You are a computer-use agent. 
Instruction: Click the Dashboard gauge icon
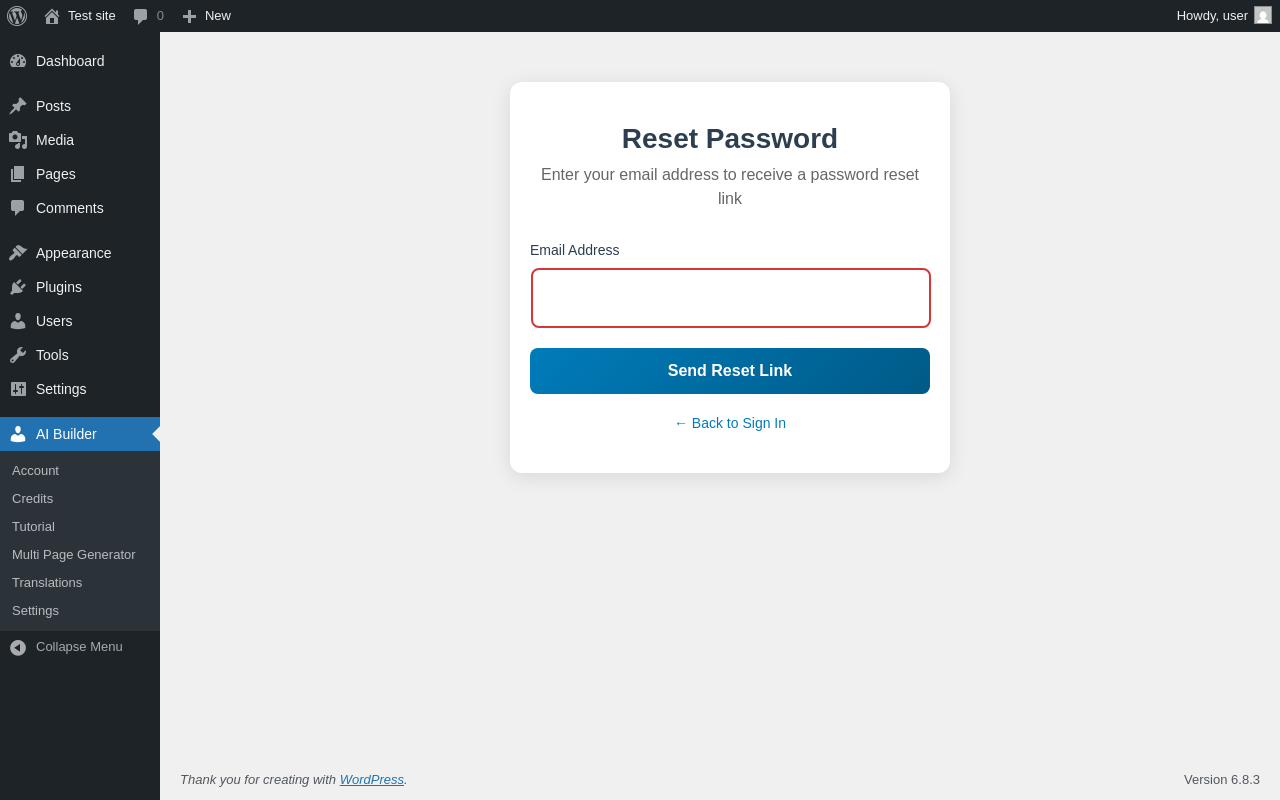pos(18,61)
